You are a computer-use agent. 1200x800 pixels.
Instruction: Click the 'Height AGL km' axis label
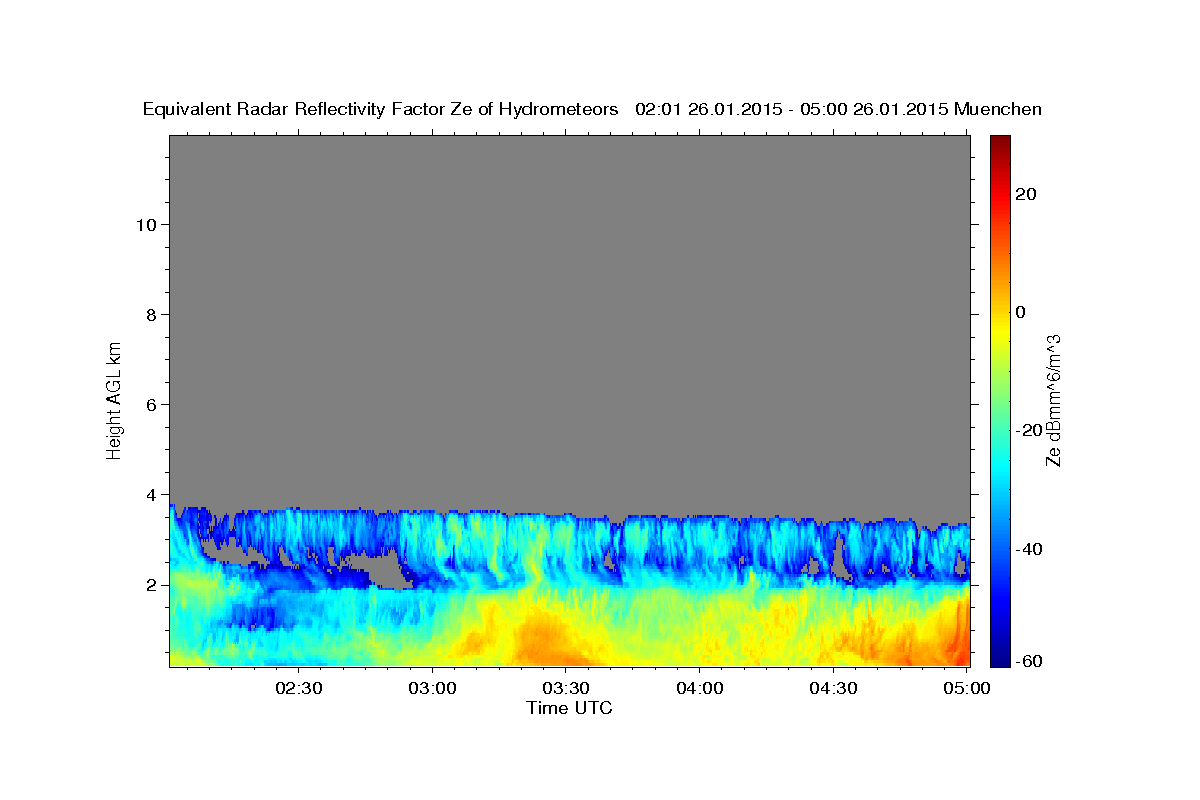coord(115,399)
